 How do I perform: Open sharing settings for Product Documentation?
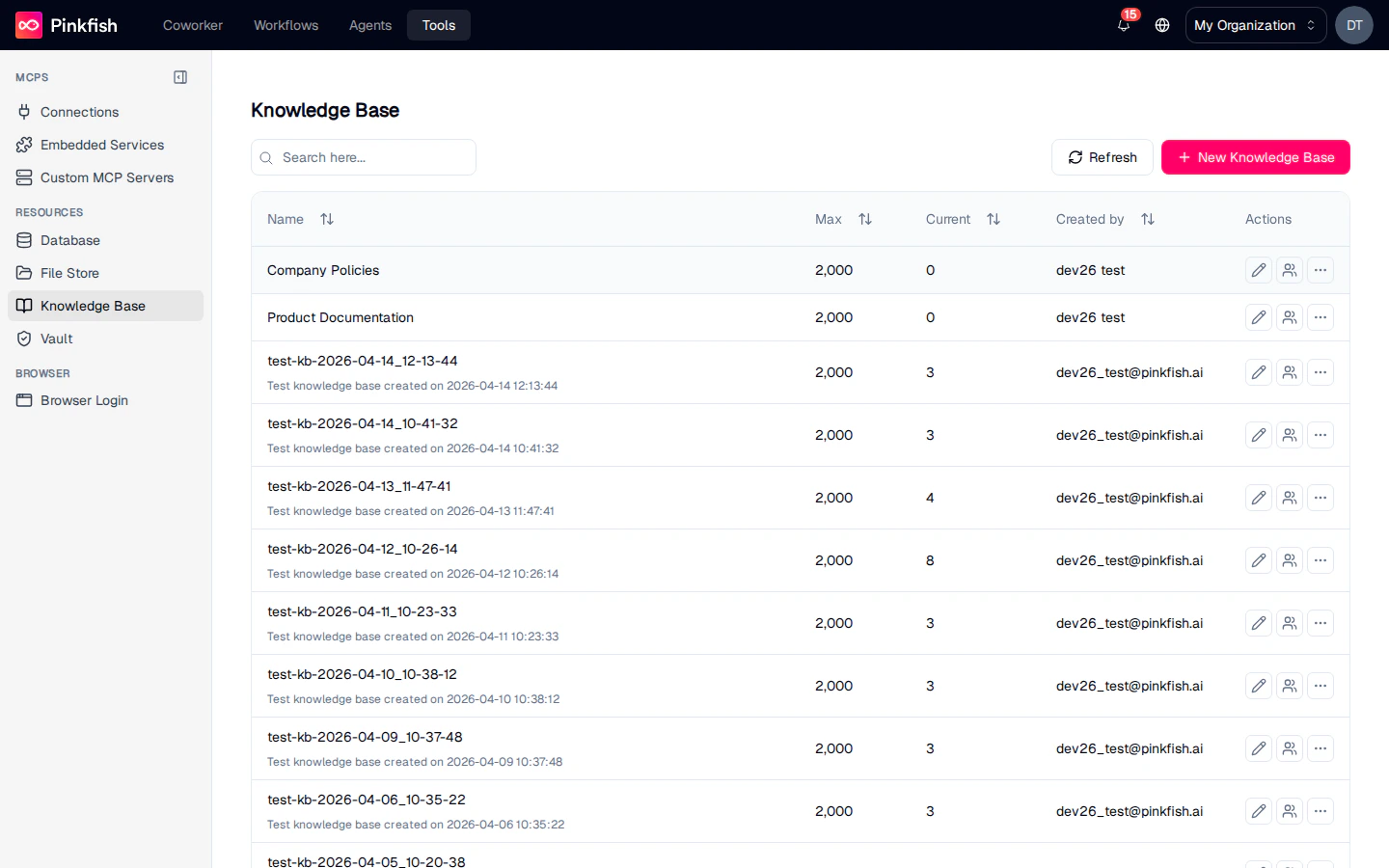tap(1290, 316)
